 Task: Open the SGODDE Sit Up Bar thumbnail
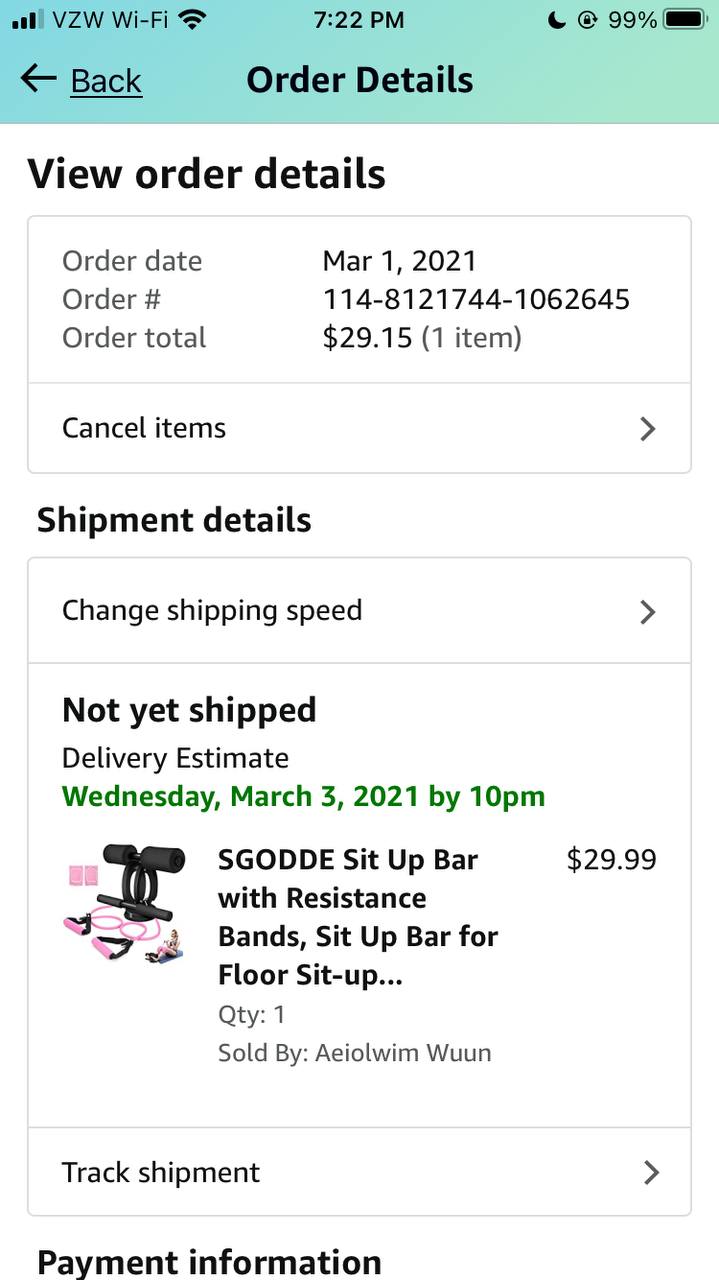pos(126,905)
